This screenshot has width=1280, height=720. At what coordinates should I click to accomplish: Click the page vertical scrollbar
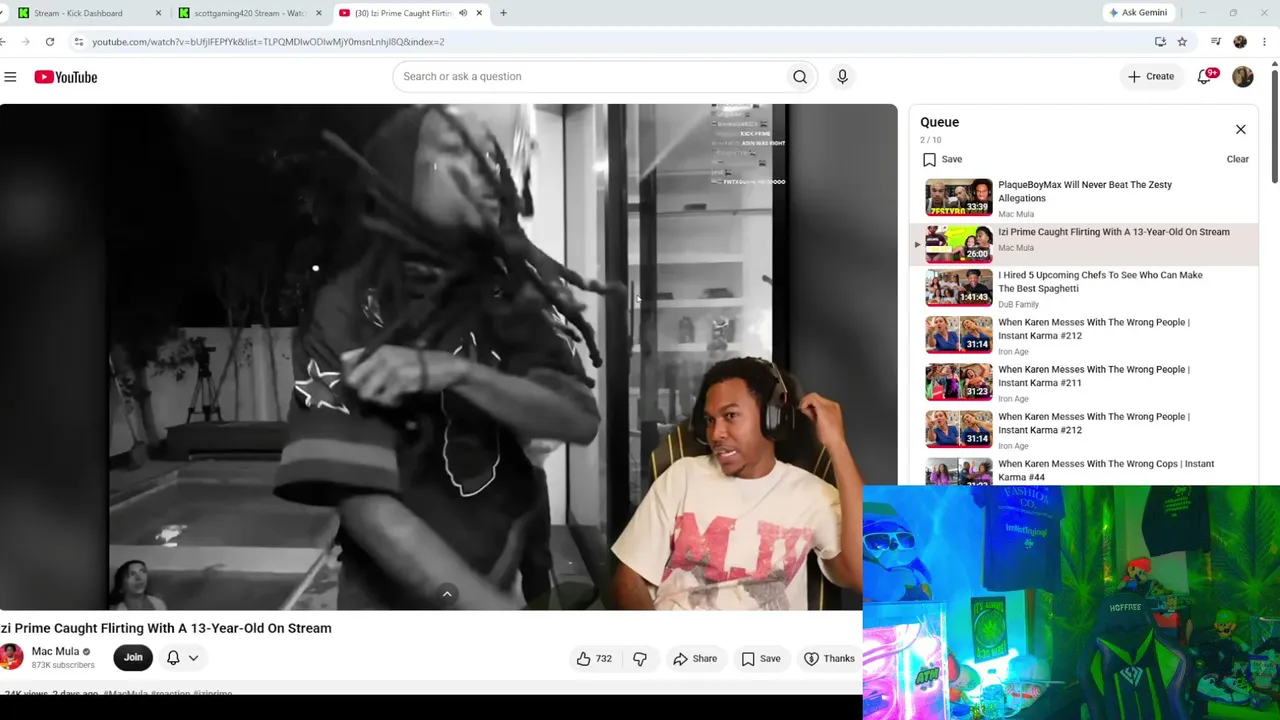coord(1274,125)
